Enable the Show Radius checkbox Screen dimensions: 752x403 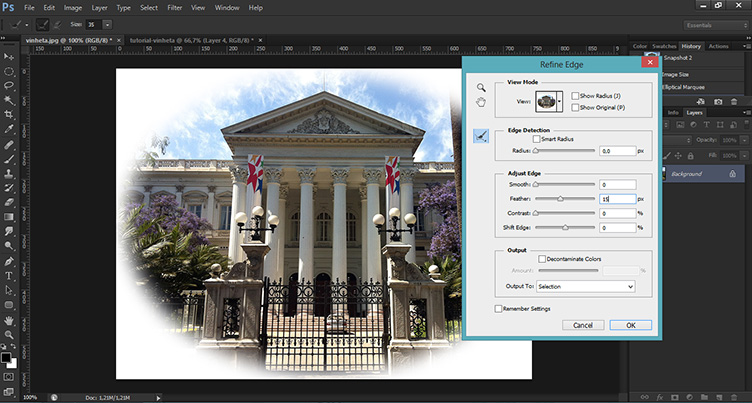[575, 95]
